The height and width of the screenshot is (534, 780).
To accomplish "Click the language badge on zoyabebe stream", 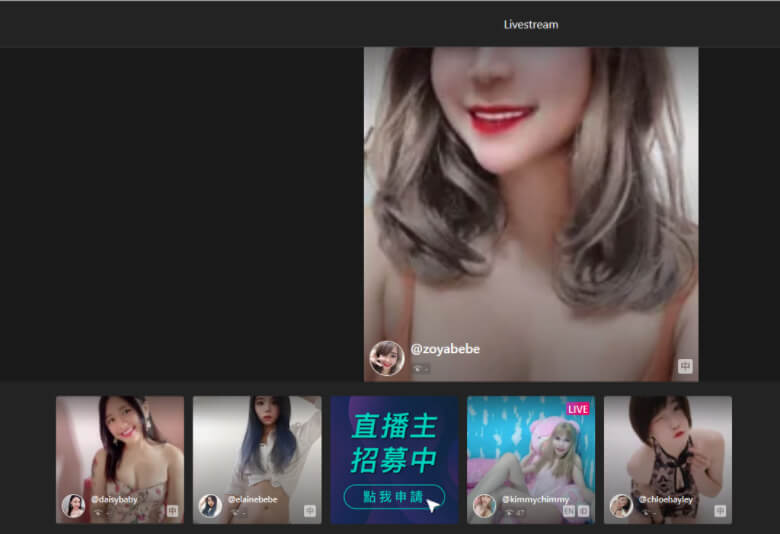I will 685,366.
